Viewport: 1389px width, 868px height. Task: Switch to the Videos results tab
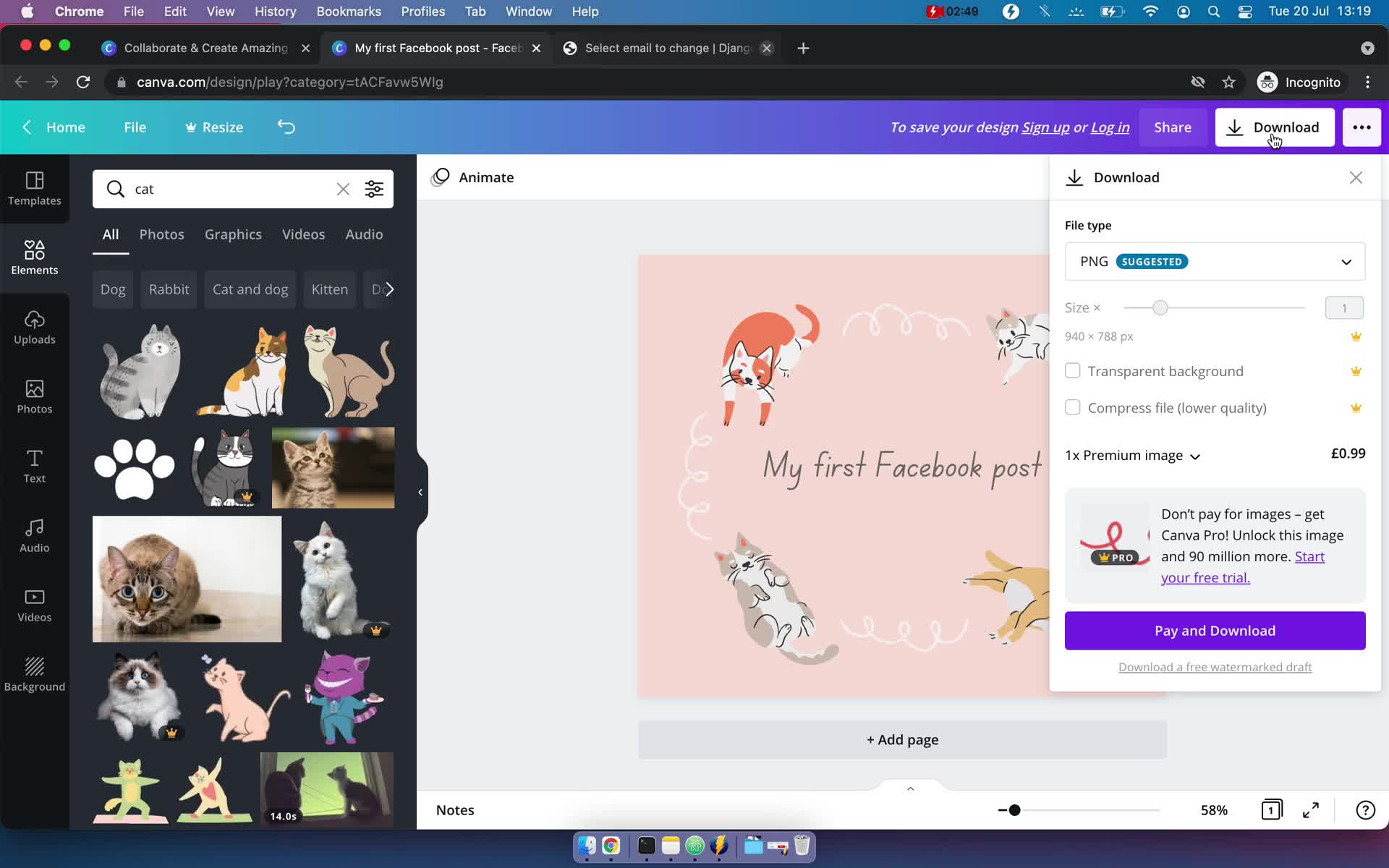coord(303,234)
